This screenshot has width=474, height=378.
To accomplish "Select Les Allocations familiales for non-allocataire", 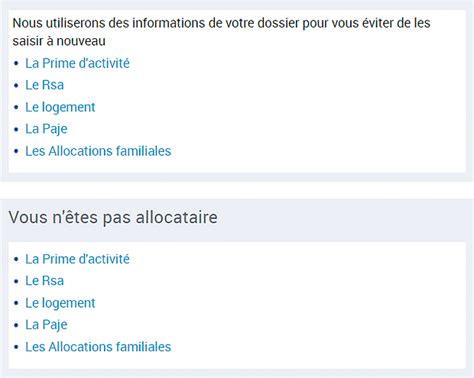I will 98,347.
